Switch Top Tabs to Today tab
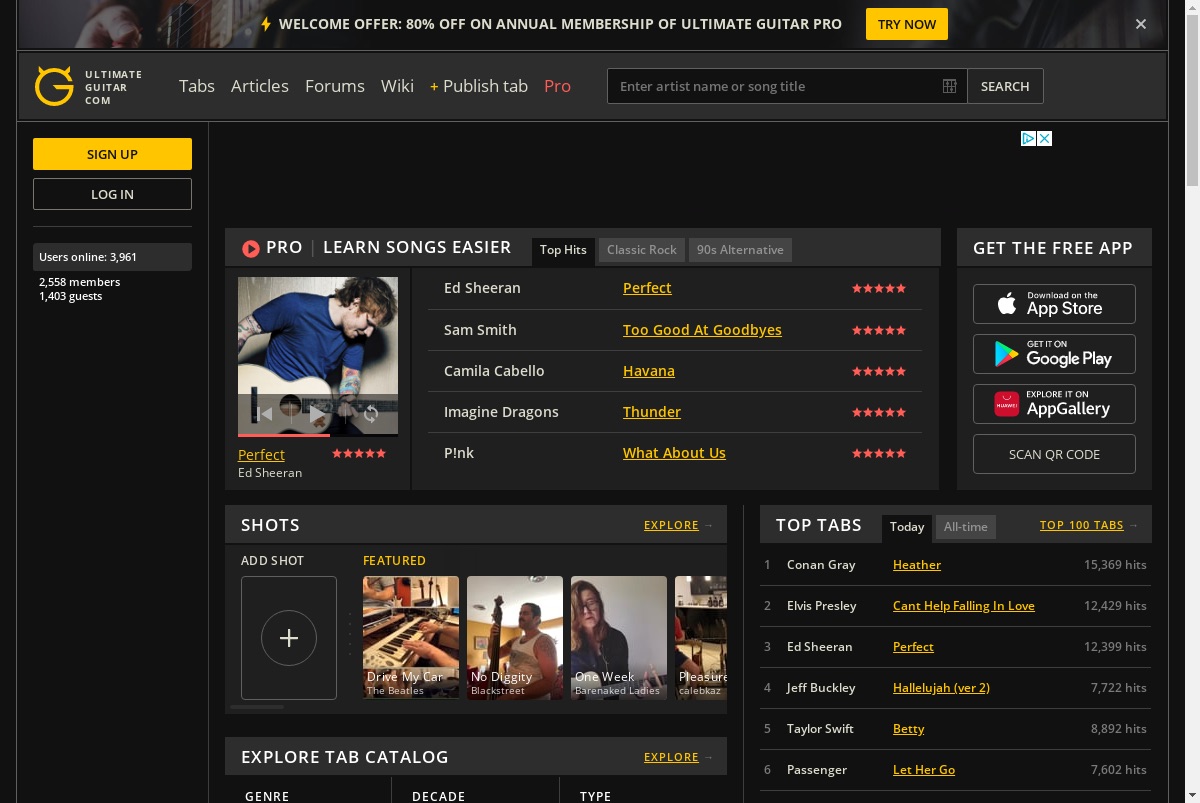The height and width of the screenshot is (803, 1200). pyautogui.click(x=907, y=527)
